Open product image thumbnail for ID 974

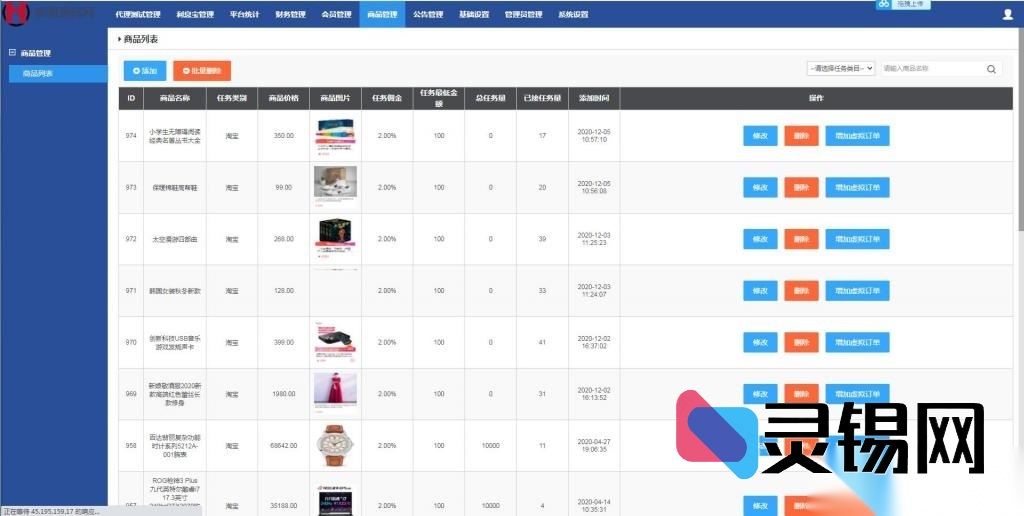335,136
